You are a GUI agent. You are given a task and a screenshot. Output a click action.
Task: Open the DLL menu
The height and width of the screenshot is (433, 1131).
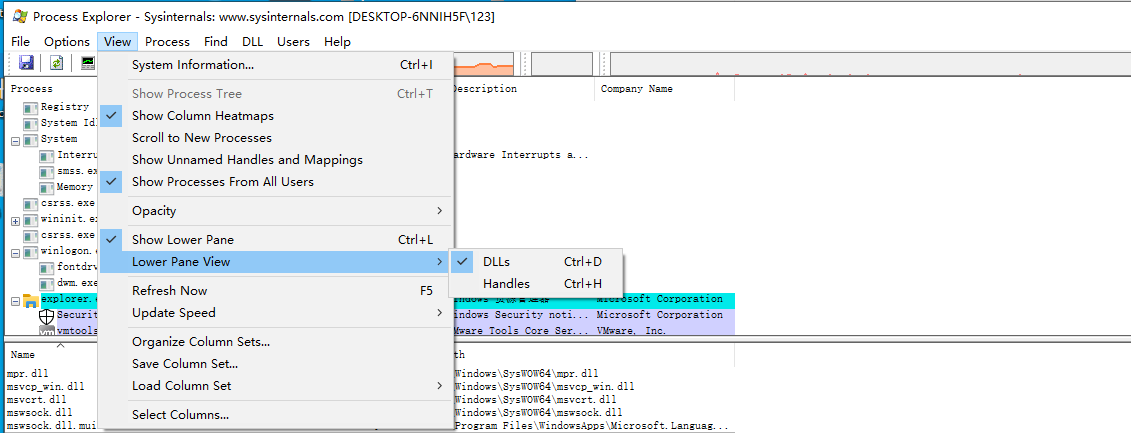point(252,42)
